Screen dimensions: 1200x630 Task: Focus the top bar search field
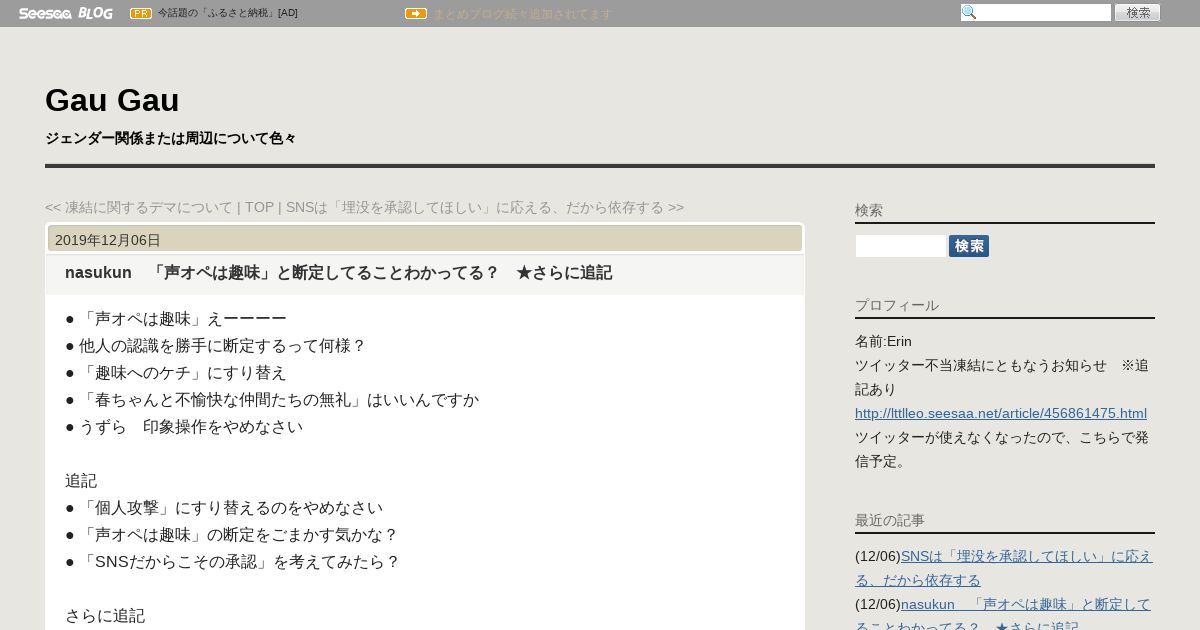point(1036,13)
